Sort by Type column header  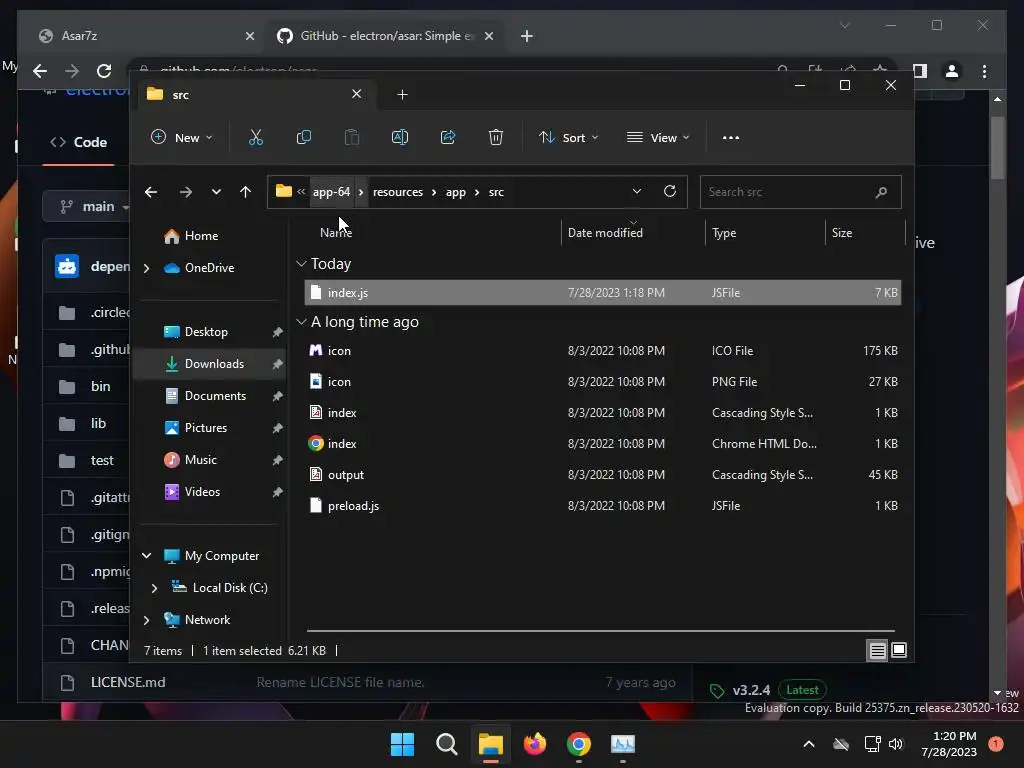pos(765,233)
